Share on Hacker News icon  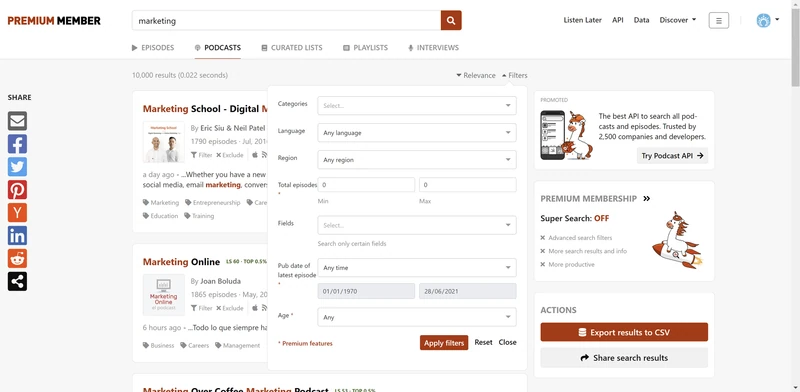click(x=17, y=213)
